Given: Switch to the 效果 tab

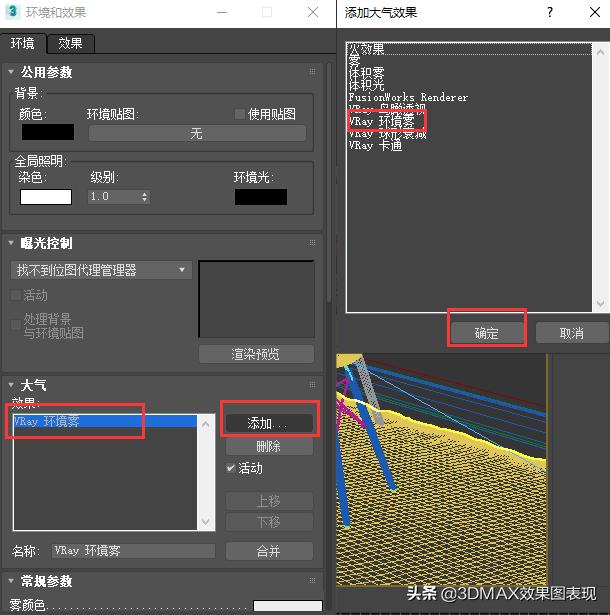Looking at the screenshot, I should [x=71, y=43].
